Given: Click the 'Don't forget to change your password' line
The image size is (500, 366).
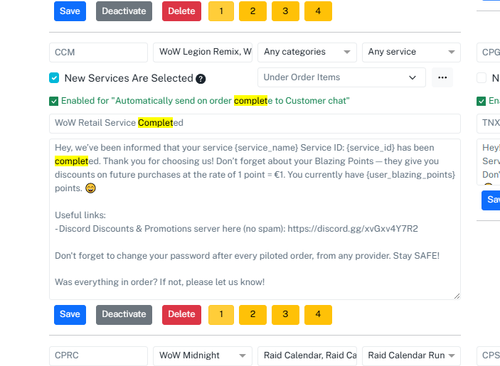Looking at the screenshot, I should [x=247, y=256].
